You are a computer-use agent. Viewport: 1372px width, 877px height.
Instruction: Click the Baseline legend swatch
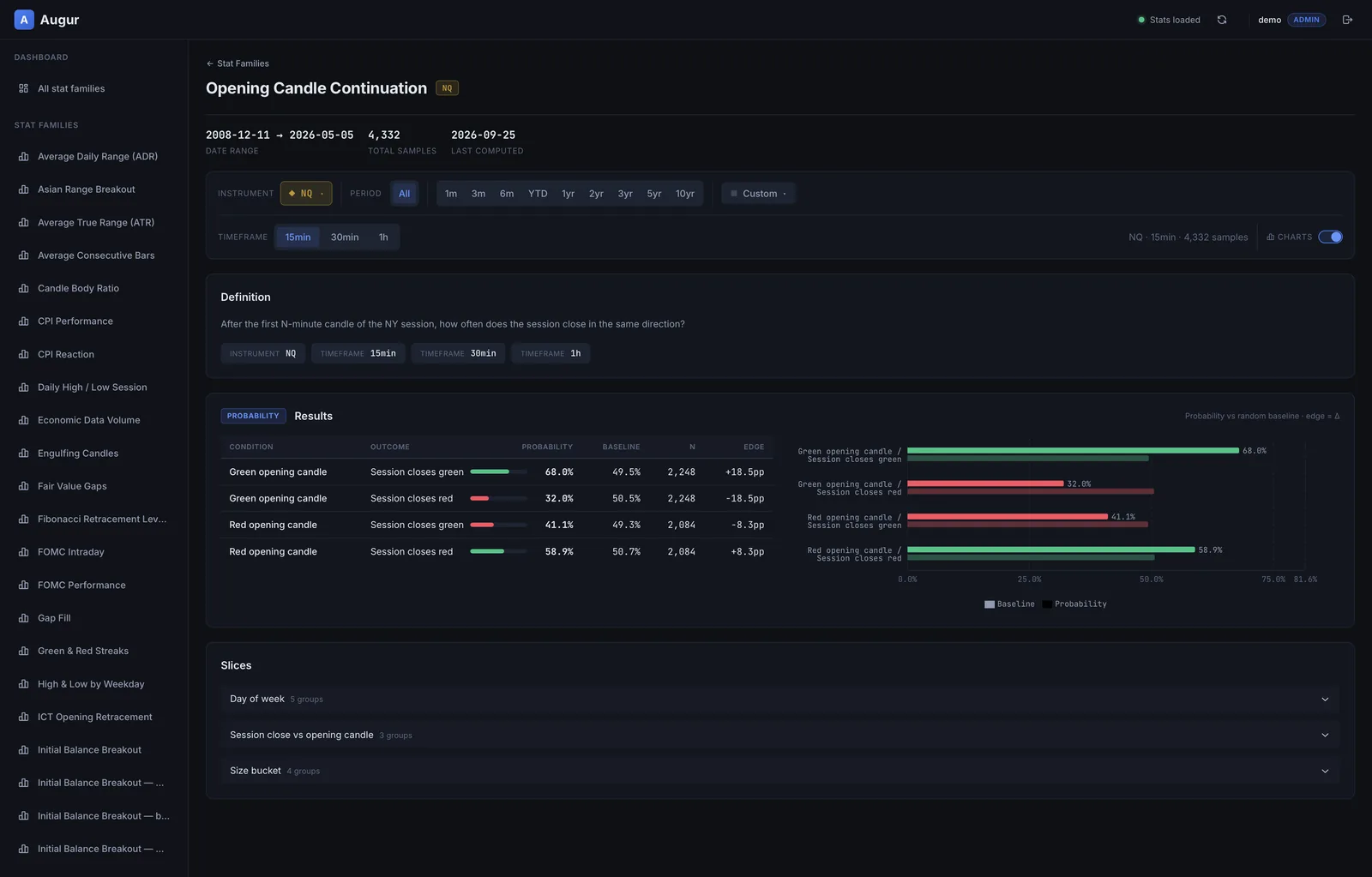[990, 604]
